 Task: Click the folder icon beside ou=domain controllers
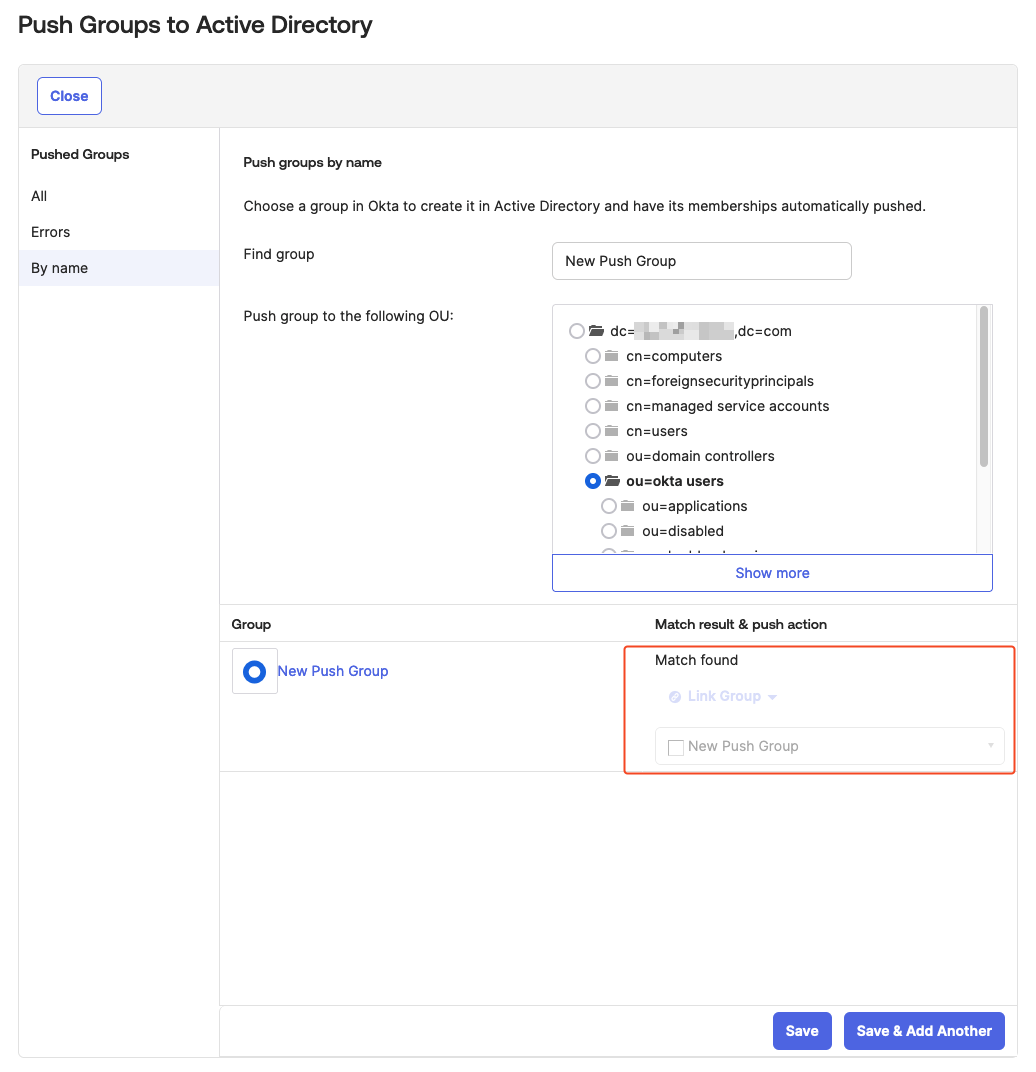(x=612, y=456)
